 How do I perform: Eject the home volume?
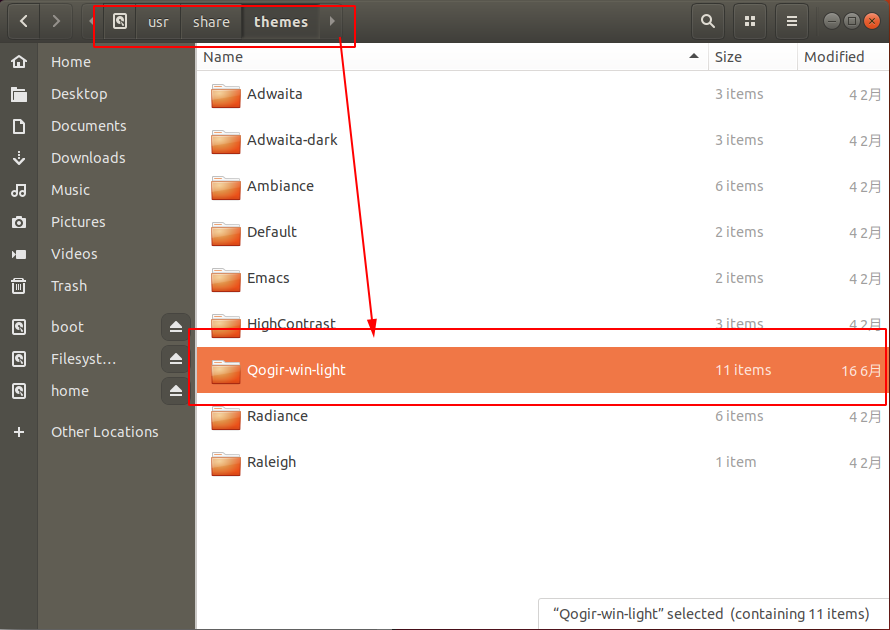(x=176, y=390)
